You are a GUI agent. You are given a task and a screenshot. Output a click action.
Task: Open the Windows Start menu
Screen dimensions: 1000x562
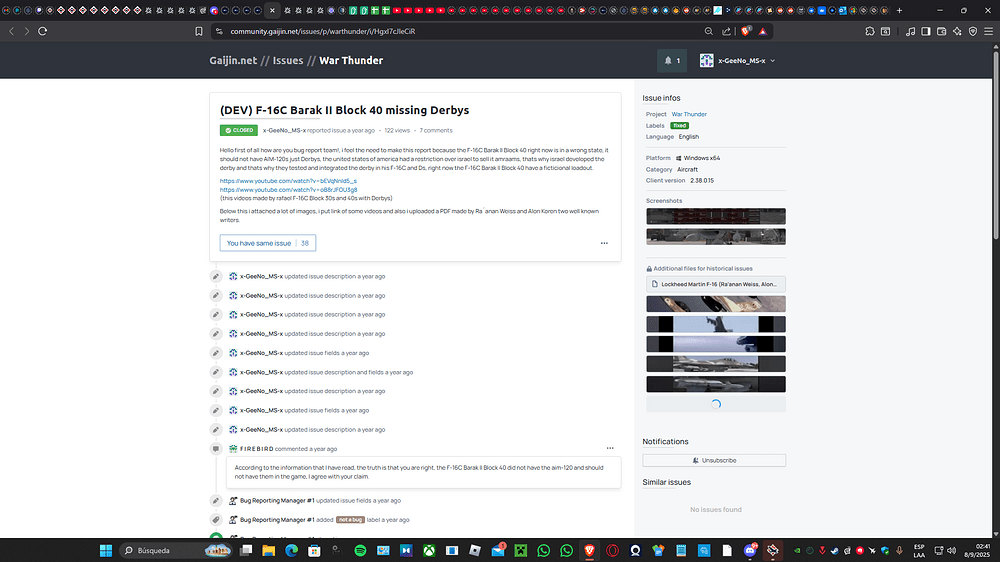pyautogui.click(x=106, y=550)
